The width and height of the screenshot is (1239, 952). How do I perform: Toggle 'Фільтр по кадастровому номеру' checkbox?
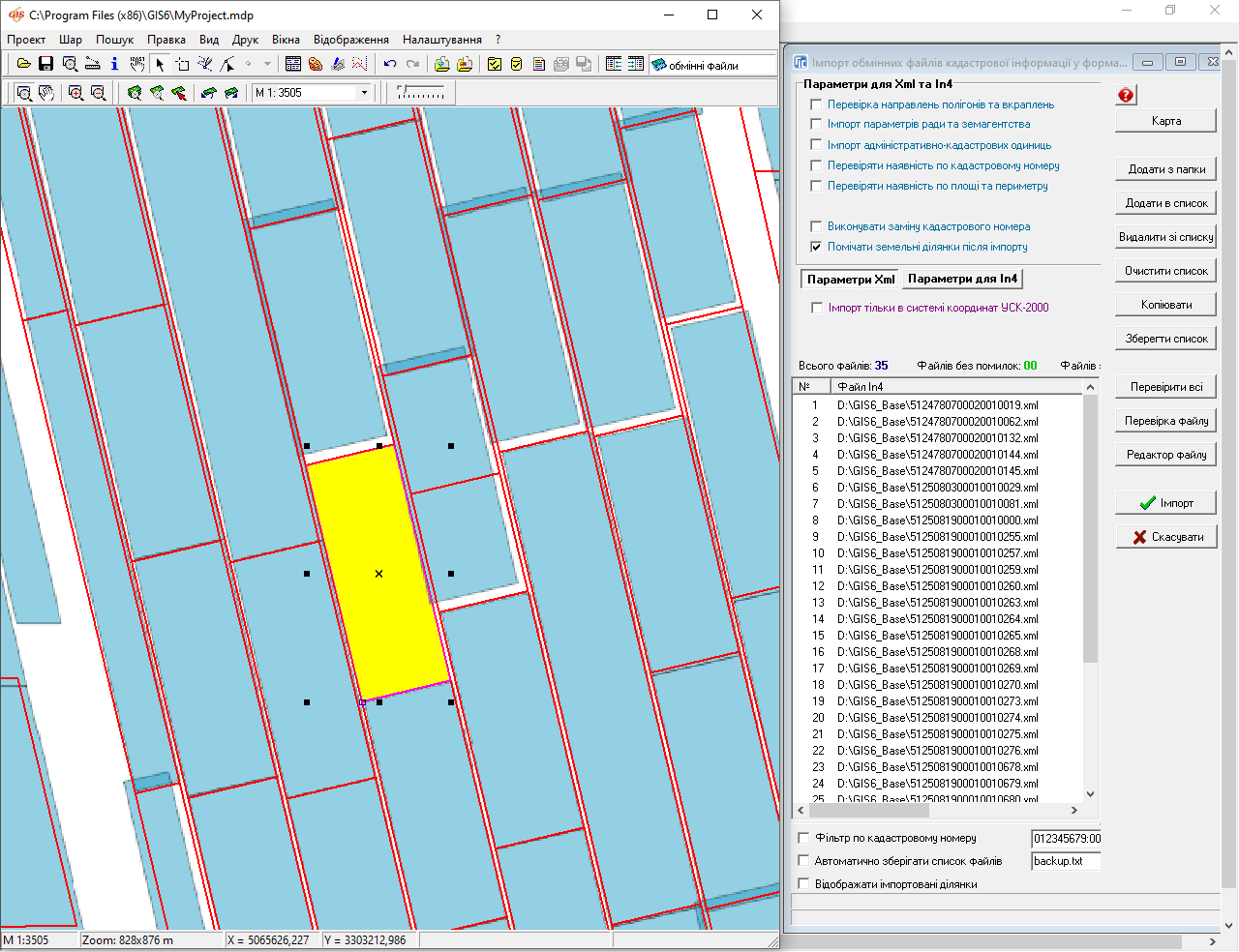tap(803, 838)
